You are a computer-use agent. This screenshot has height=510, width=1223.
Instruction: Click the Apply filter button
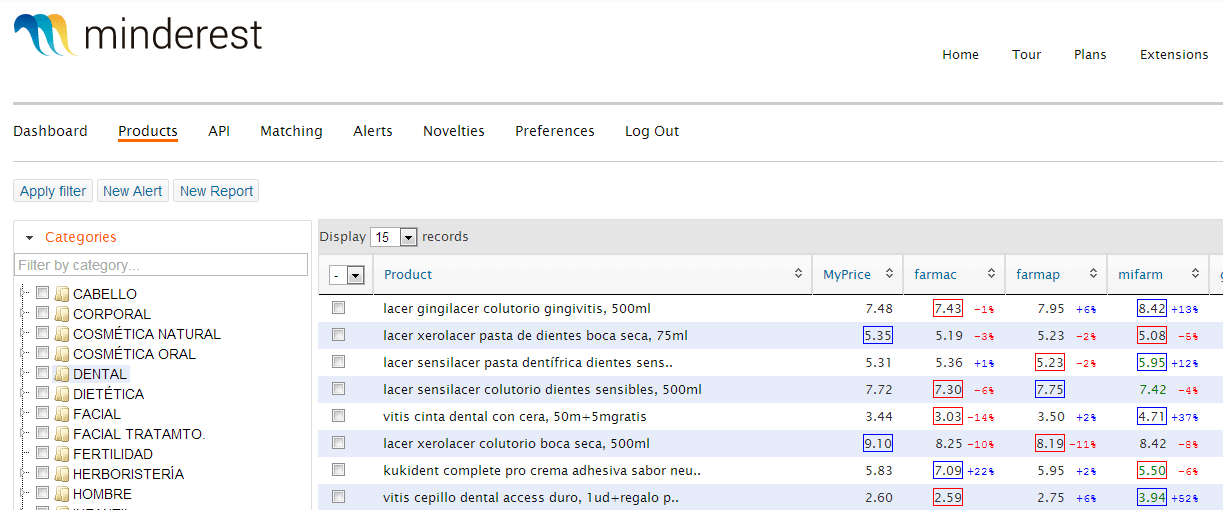pyautogui.click(x=53, y=191)
